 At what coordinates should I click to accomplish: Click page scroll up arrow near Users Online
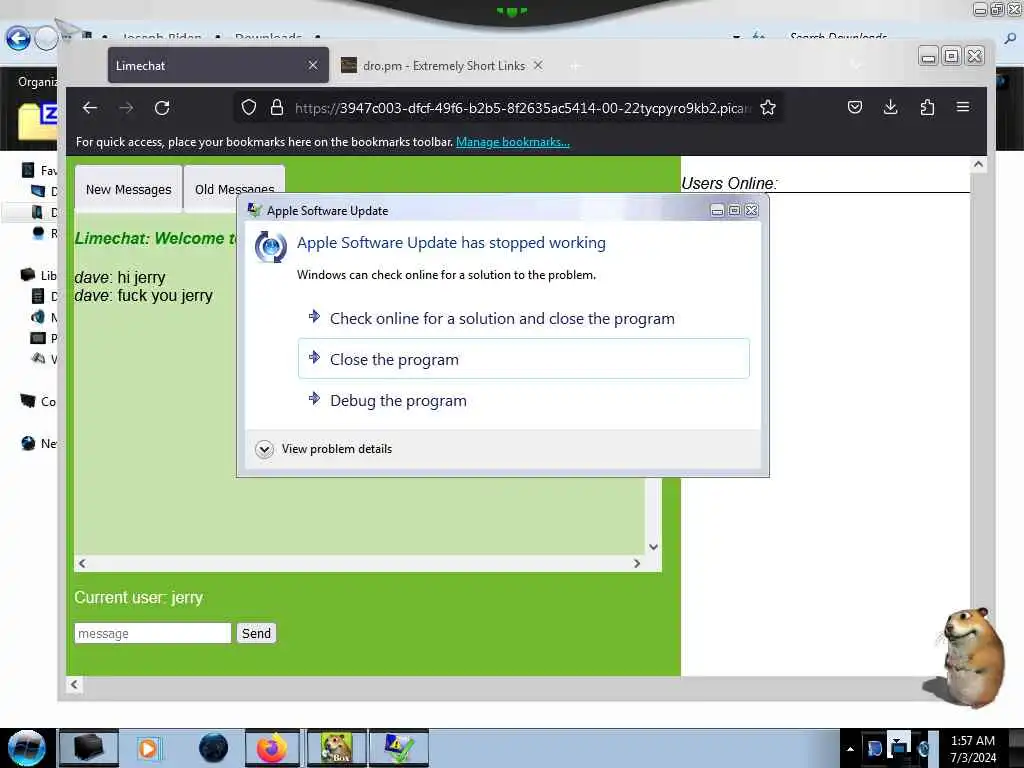click(978, 165)
